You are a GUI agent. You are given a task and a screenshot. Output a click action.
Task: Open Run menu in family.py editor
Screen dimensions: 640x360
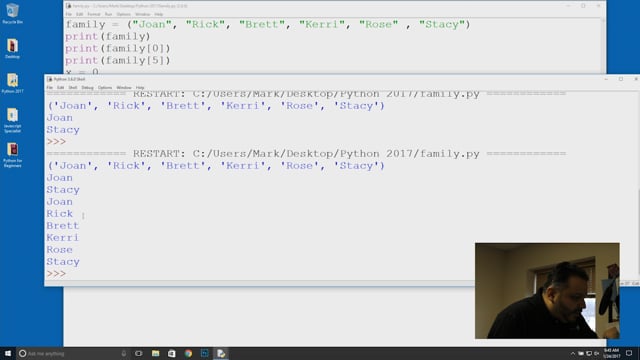108,14
